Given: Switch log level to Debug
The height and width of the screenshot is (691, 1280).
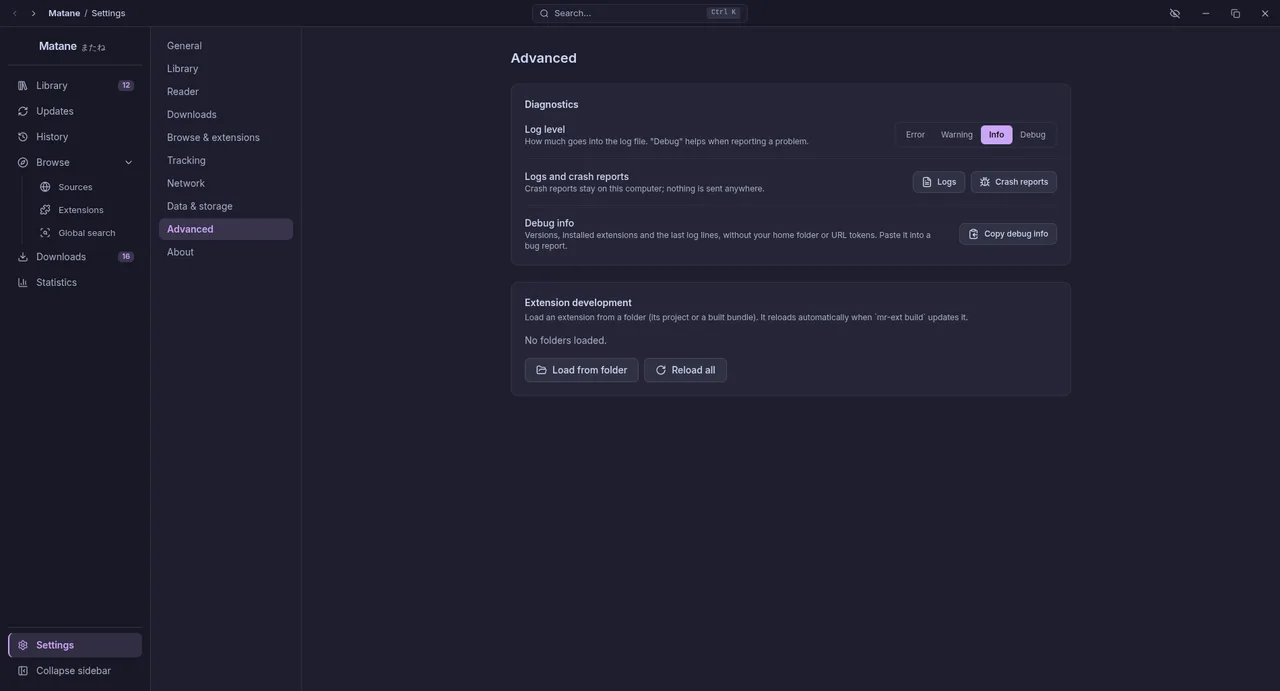Looking at the screenshot, I should coord(1033,135).
